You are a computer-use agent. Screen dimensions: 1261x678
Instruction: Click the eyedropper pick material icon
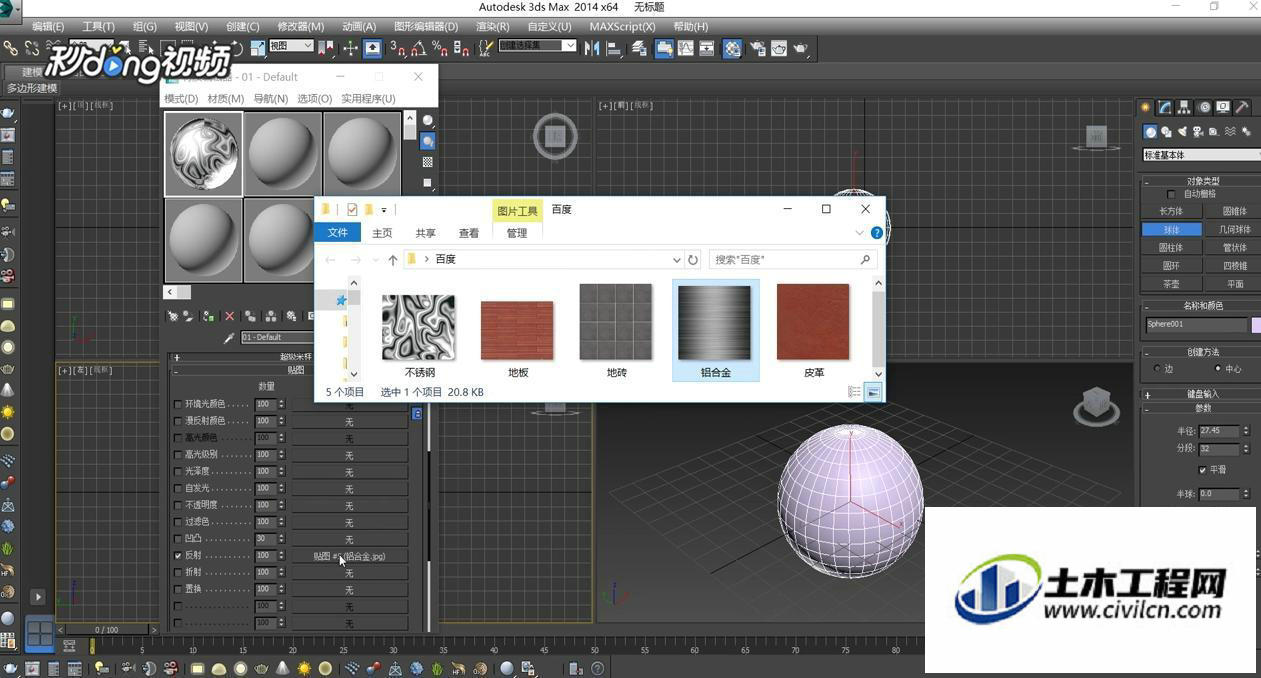coord(229,338)
